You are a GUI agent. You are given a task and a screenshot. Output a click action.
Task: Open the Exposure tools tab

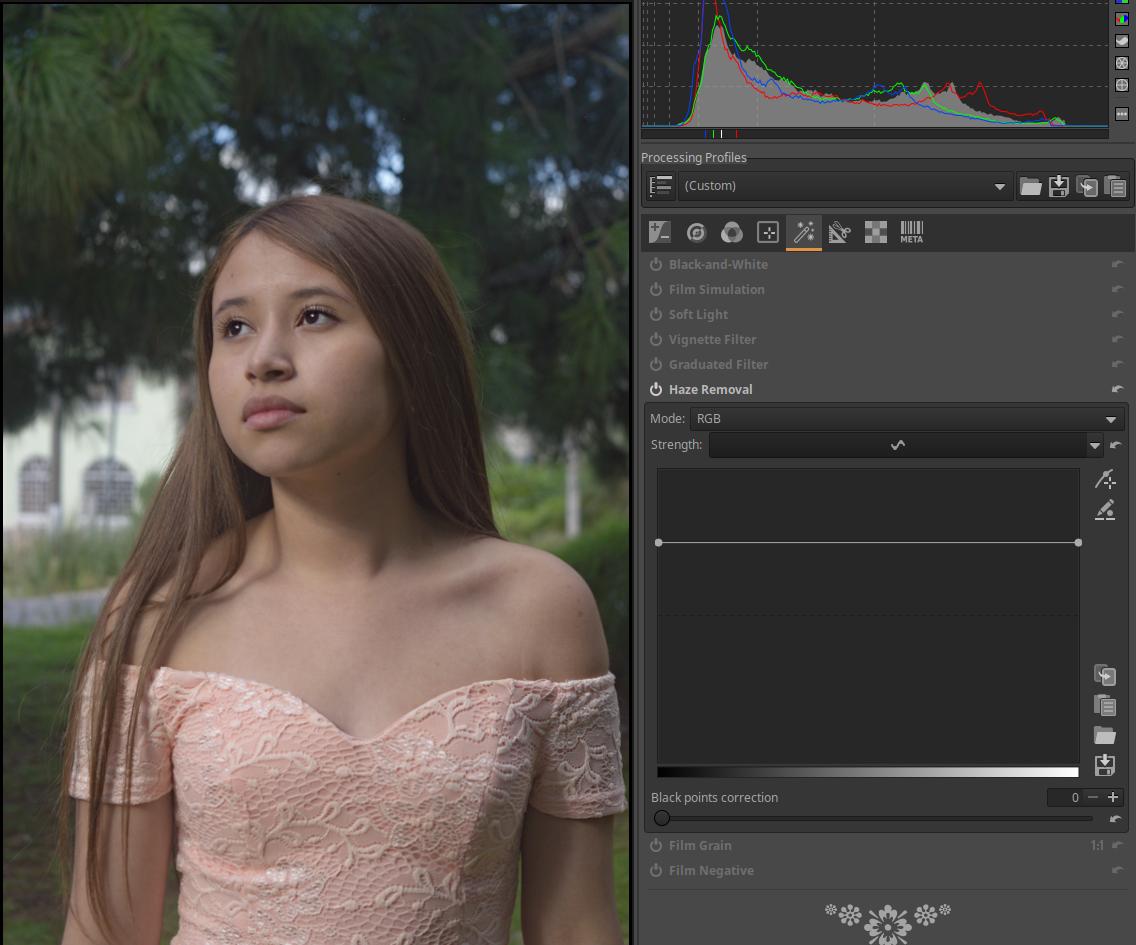coord(659,233)
